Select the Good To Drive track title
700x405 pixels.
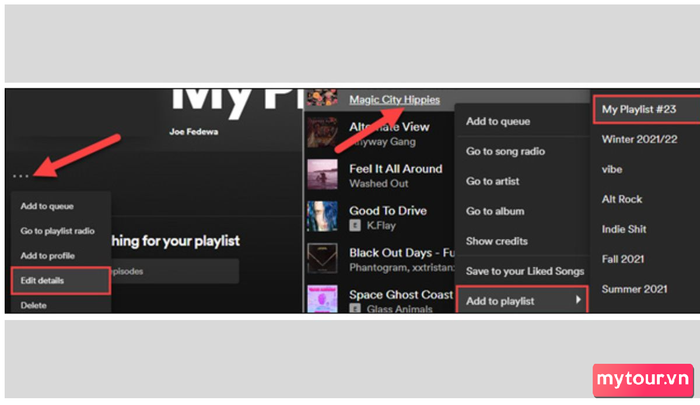(388, 211)
